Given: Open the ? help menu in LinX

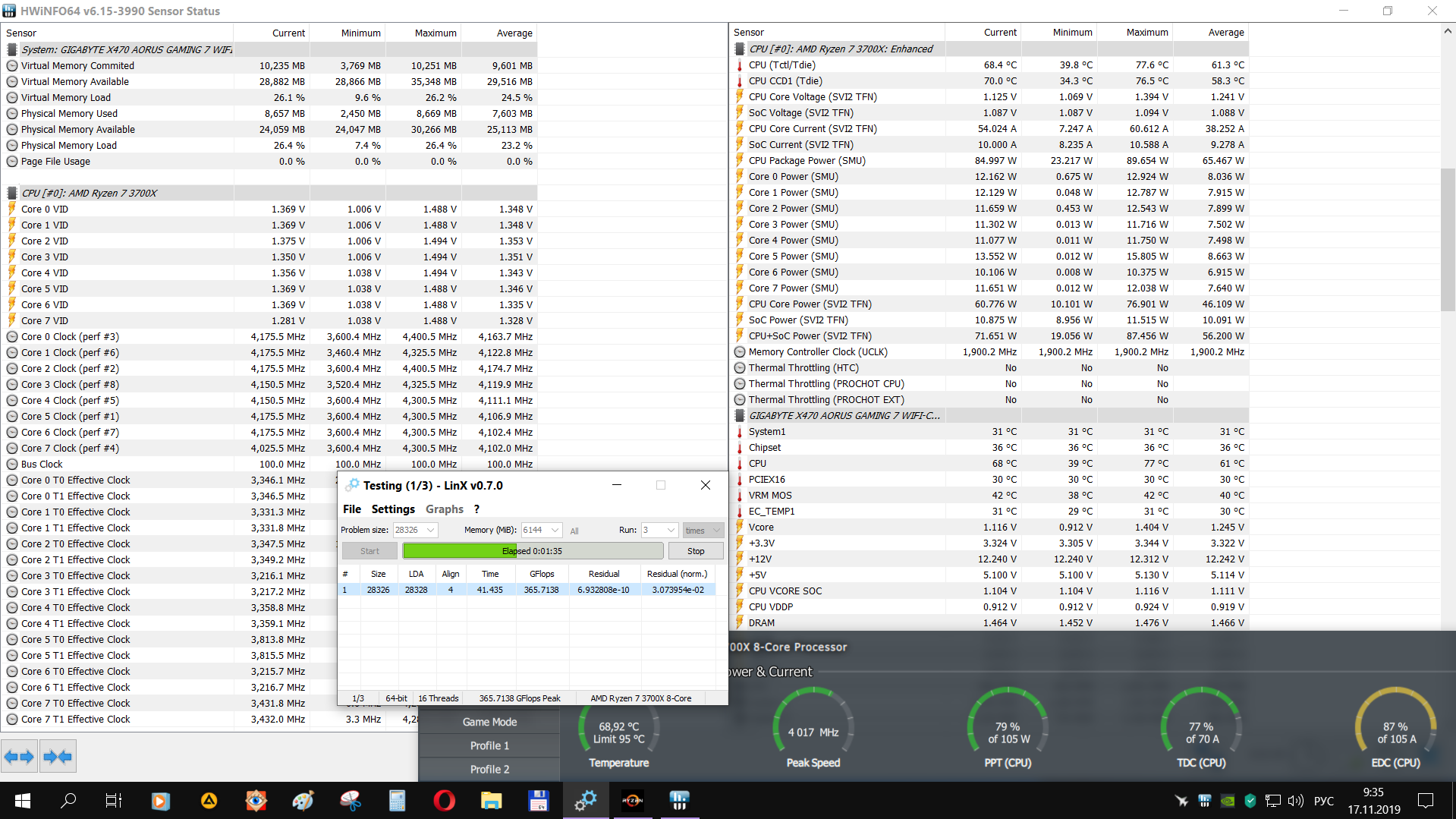Looking at the screenshot, I should point(476,509).
